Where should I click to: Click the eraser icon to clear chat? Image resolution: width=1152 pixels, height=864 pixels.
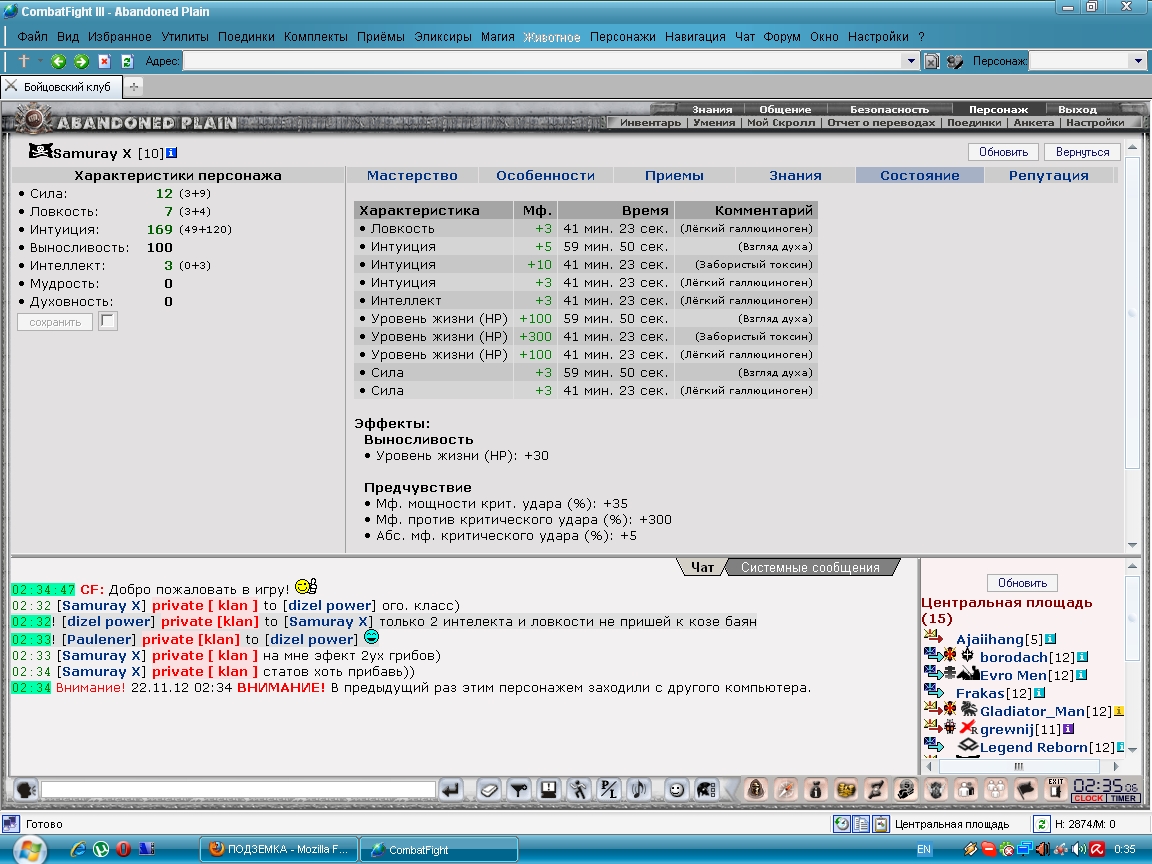tap(489, 790)
